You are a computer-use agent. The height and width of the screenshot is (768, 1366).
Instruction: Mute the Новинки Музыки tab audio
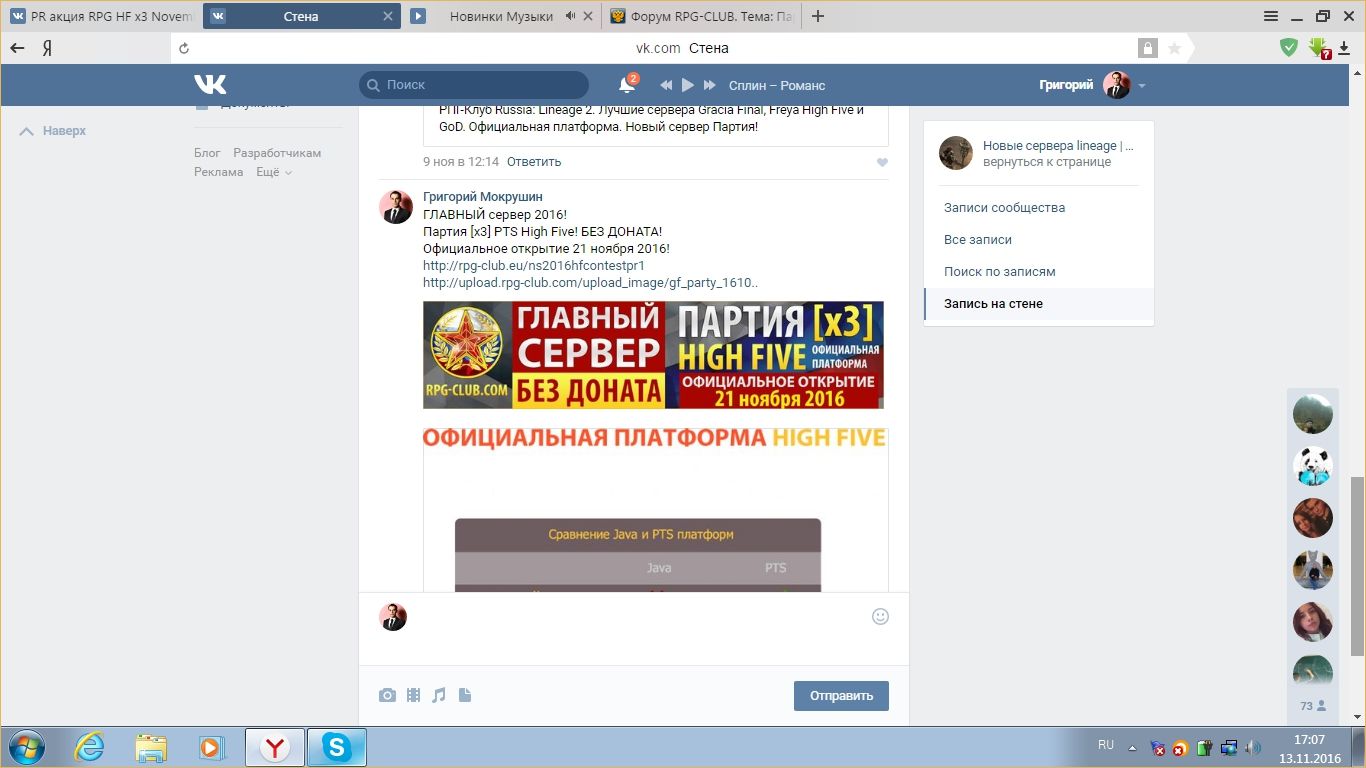570,16
